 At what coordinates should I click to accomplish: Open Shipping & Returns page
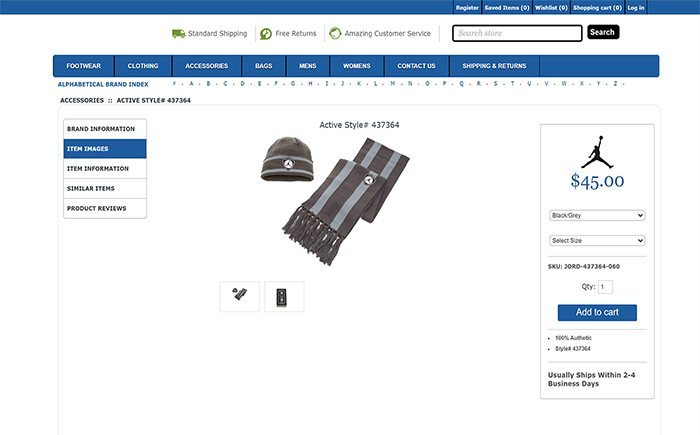click(x=494, y=66)
